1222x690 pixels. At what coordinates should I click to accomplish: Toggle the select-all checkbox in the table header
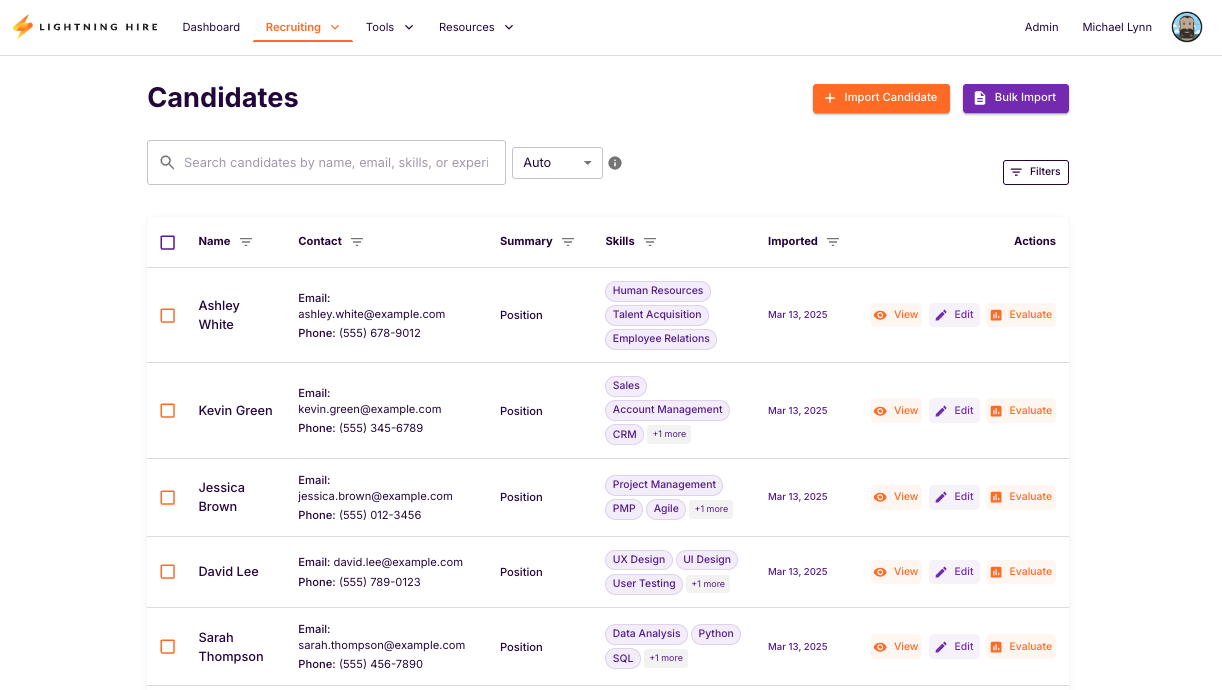coord(167,242)
